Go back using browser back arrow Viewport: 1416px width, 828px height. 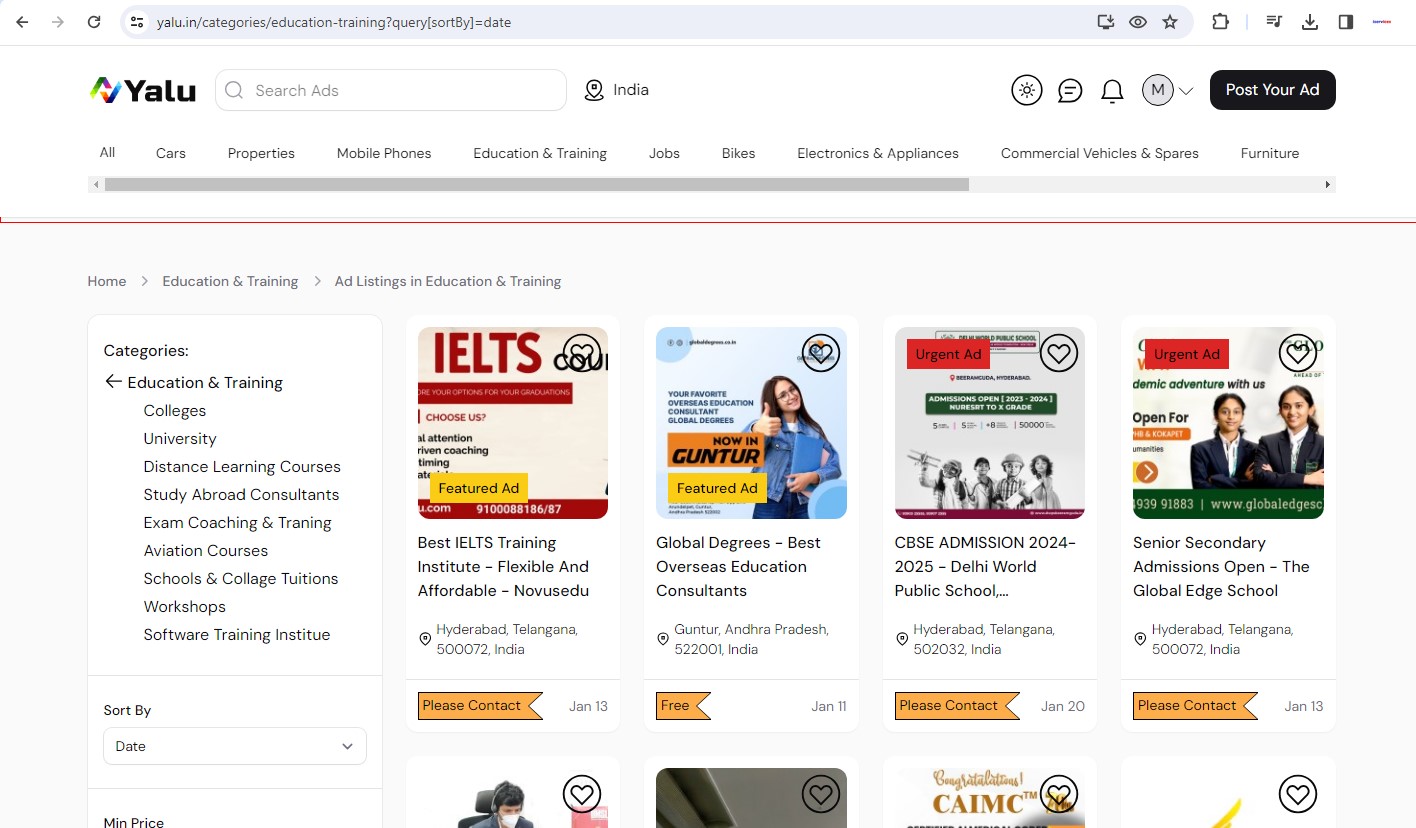pos(22,21)
